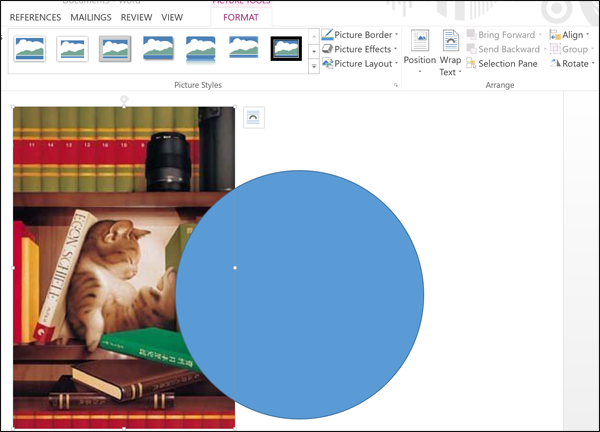The image size is (600, 432).
Task: Open the Rotate dropdown
Action: 572,64
